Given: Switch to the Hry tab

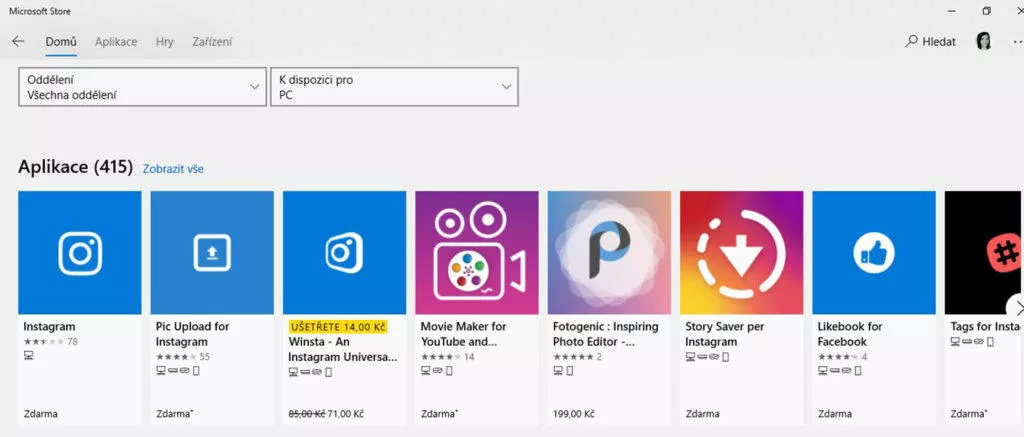Looking at the screenshot, I should tap(165, 42).
